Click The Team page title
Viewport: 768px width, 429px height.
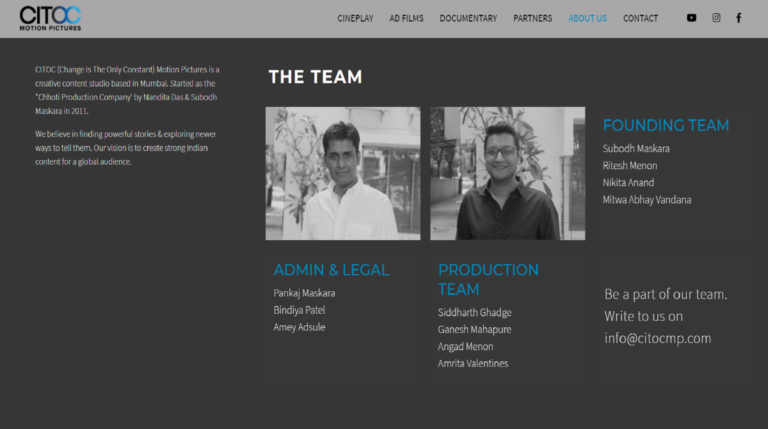coord(315,77)
